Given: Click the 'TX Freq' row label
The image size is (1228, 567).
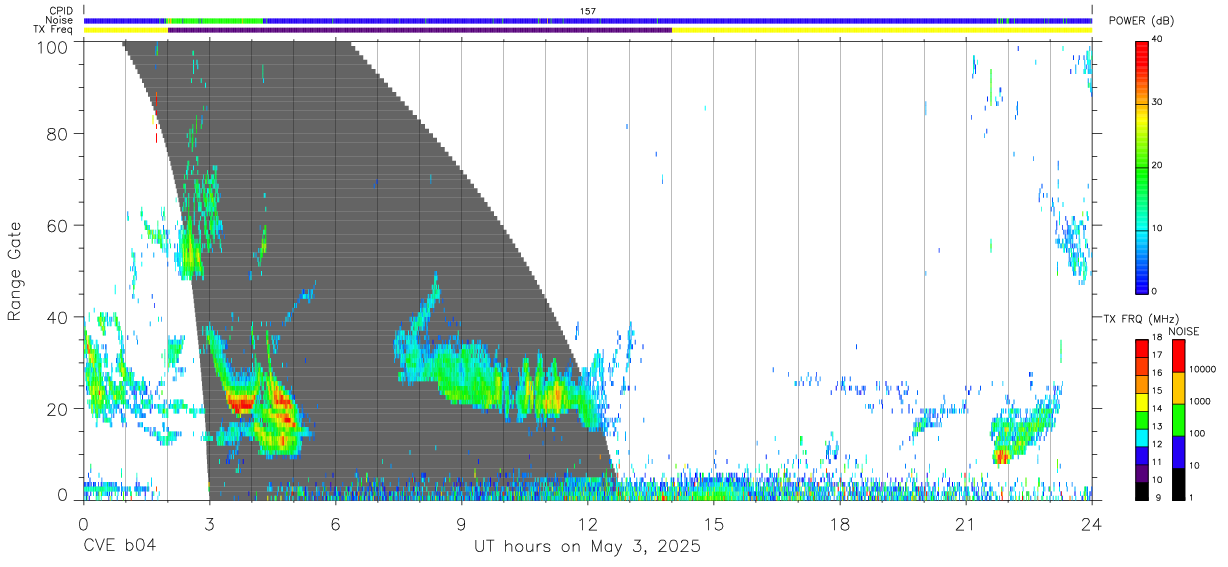Looking at the screenshot, I should coord(55,30).
